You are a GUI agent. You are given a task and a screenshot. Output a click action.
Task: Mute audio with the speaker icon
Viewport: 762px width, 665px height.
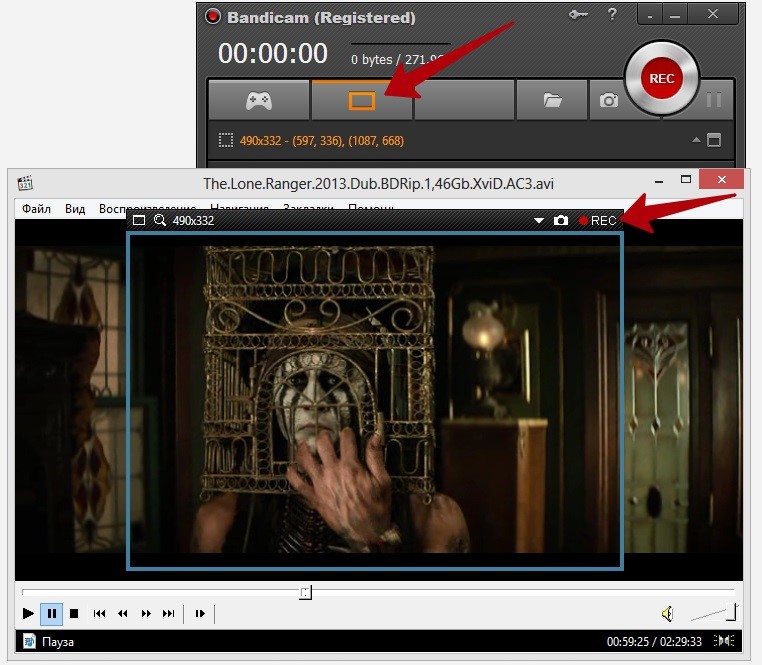click(667, 614)
